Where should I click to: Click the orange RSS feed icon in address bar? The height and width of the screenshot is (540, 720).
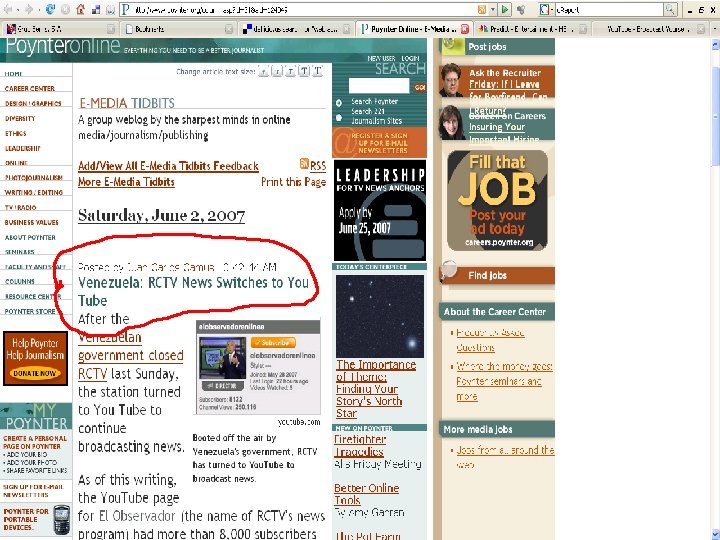[x=482, y=9]
